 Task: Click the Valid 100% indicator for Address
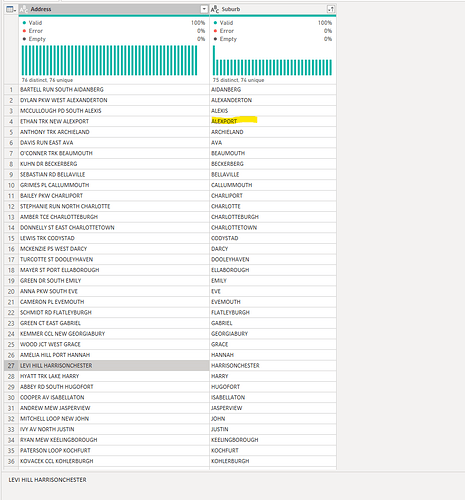click(114, 23)
